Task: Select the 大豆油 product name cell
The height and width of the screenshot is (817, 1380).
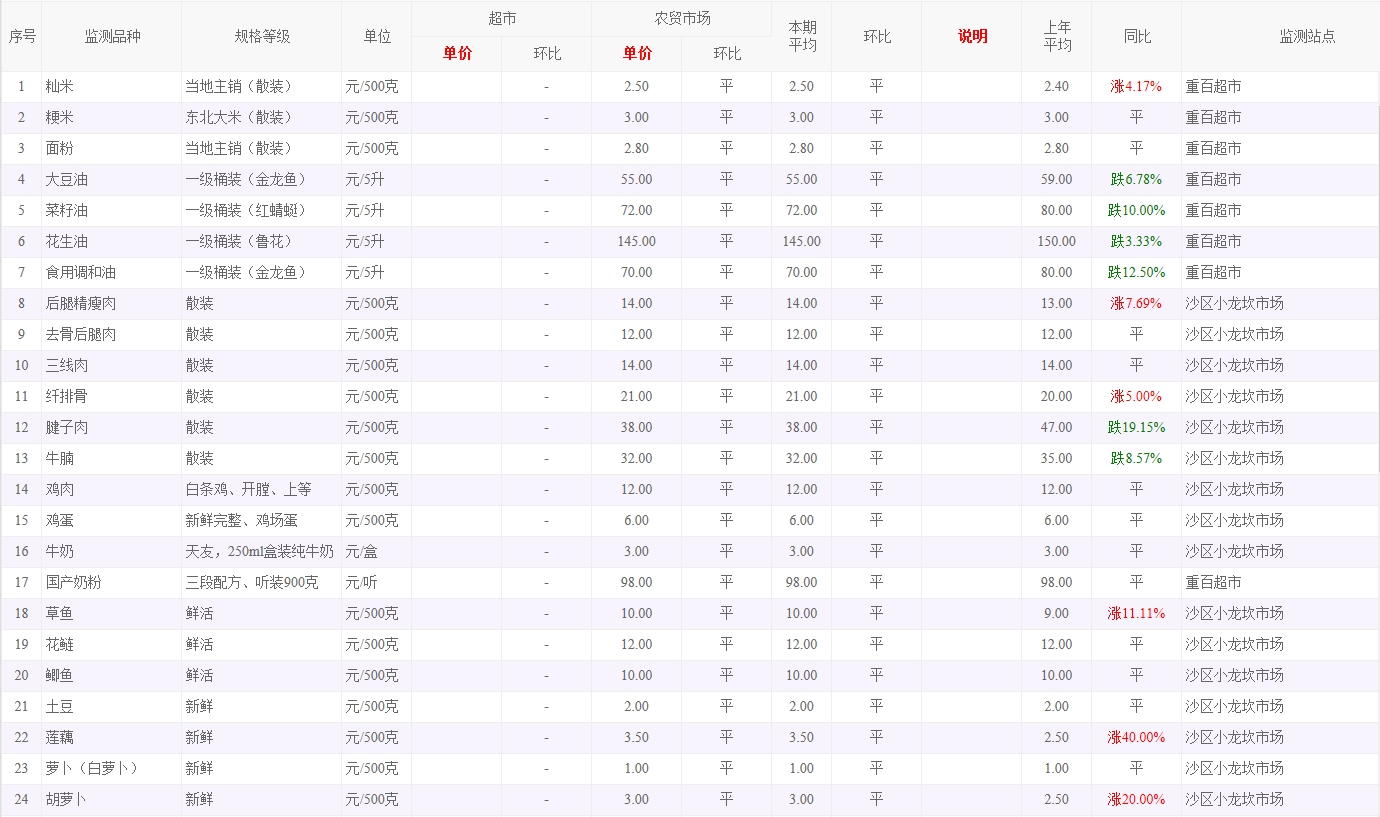Action: pyautogui.click(x=66, y=180)
